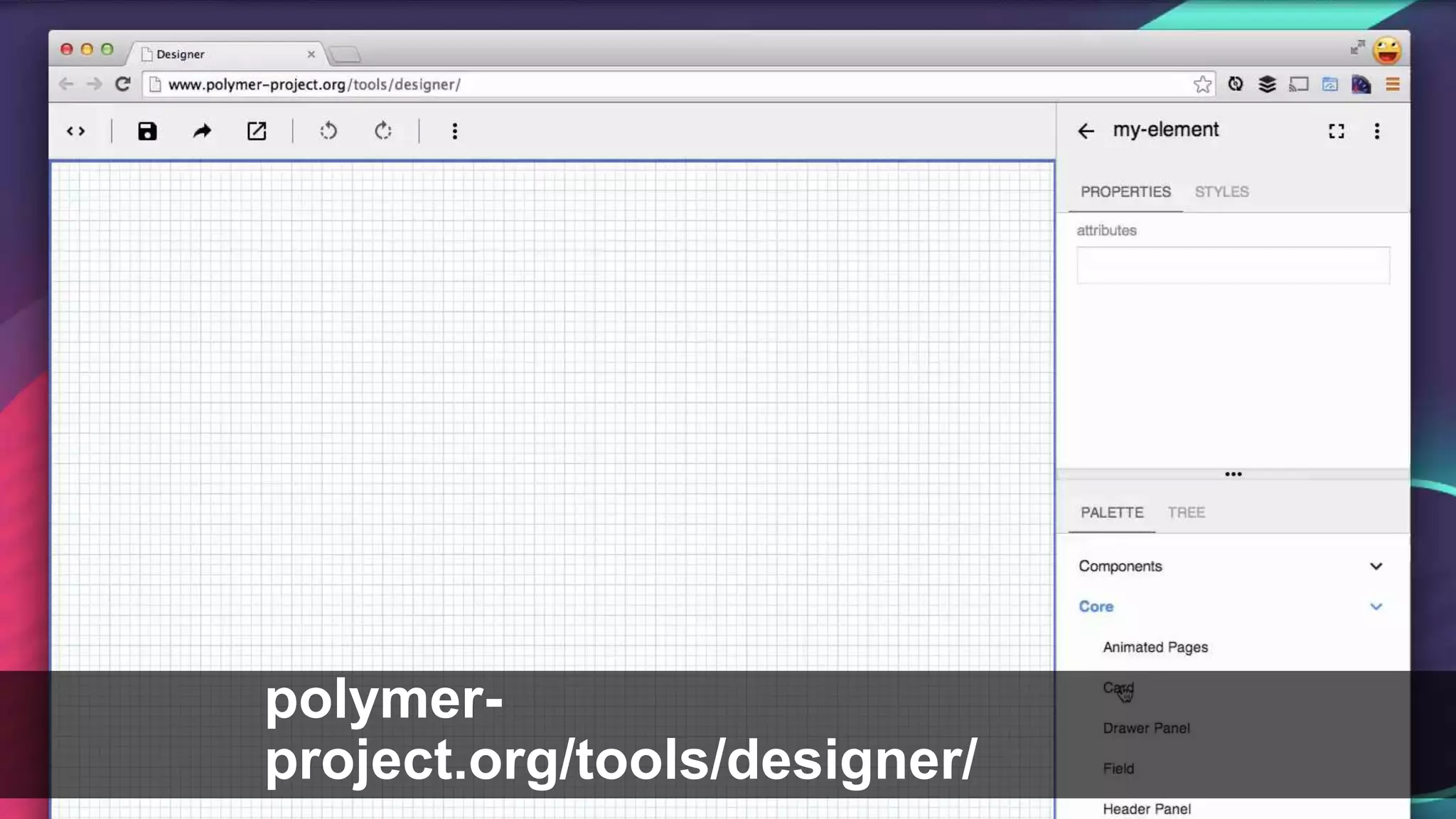Toggle fullscreen icon in my-element panel
The width and height of the screenshot is (1456, 819).
(x=1337, y=132)
